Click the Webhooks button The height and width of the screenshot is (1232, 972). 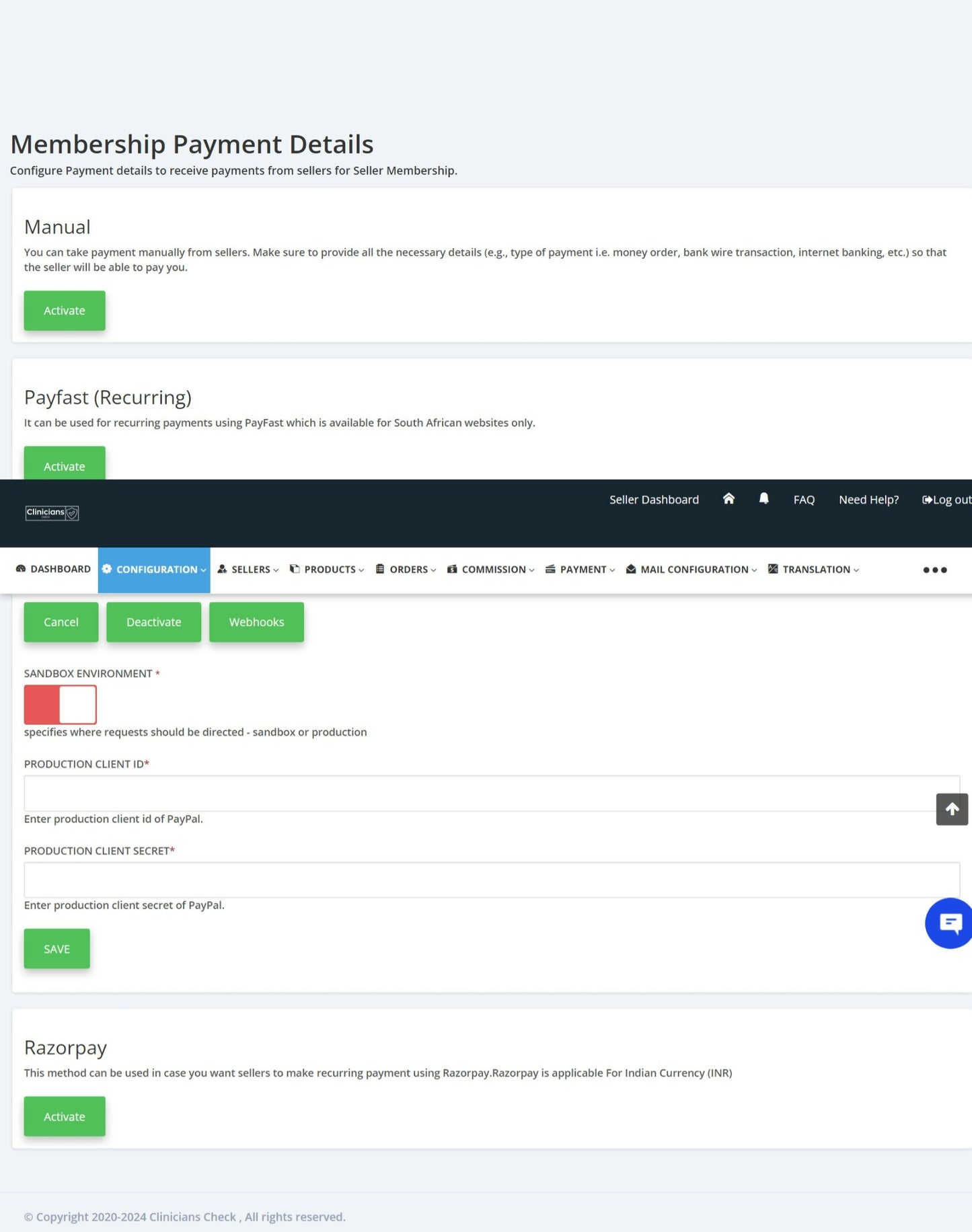pyautogui.click(x=256, y=622)
